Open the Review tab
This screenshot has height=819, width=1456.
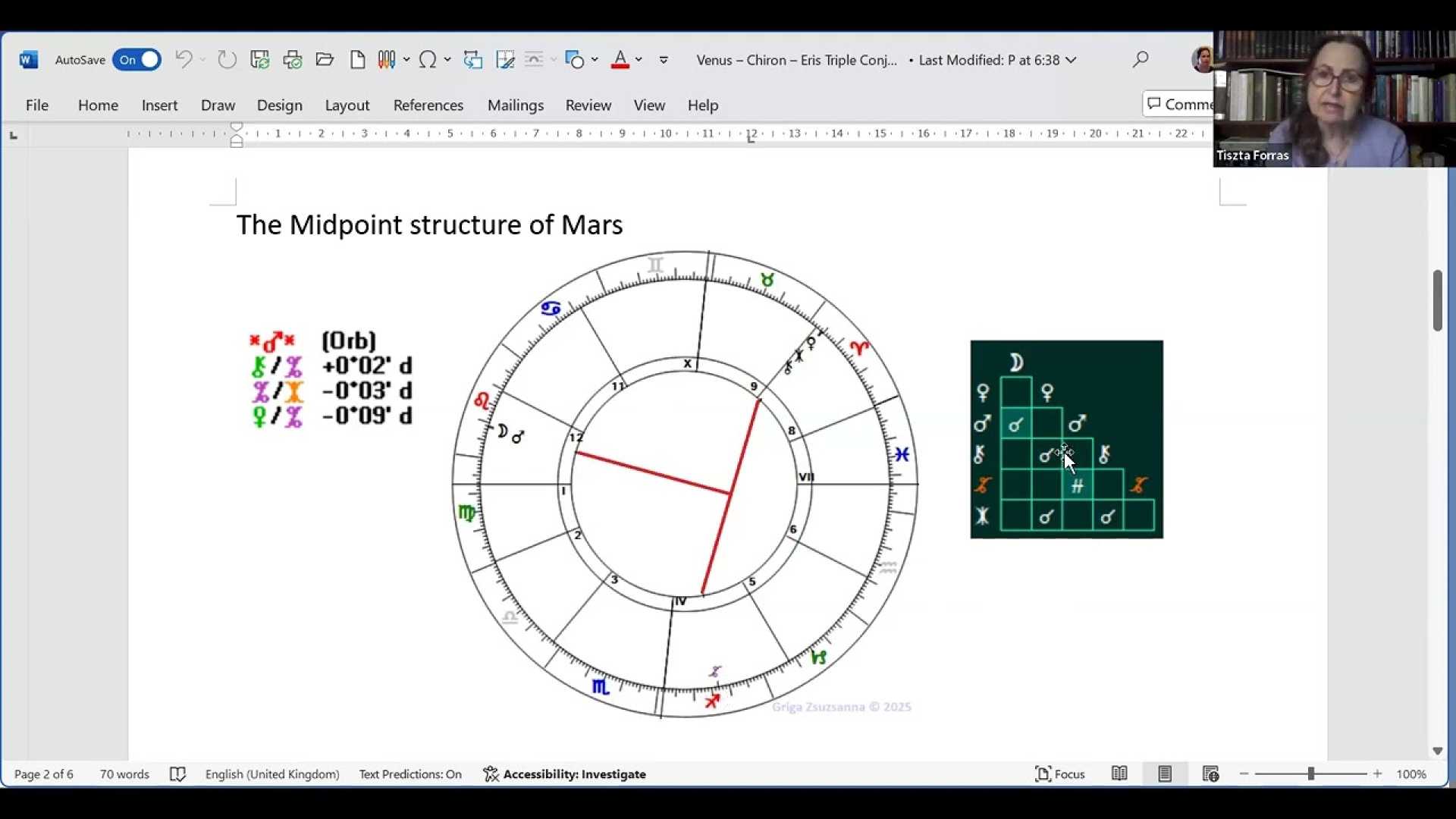pyautogui.click(x=588, y=105)
